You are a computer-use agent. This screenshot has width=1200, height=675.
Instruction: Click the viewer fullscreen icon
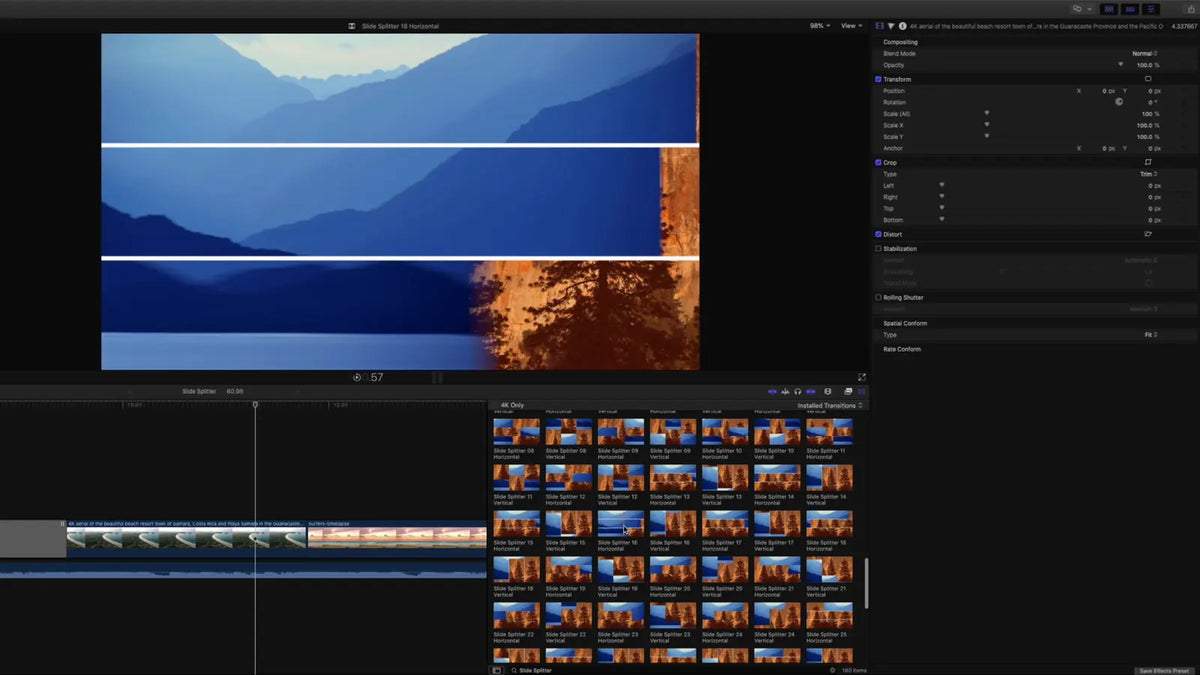click(x=862, y=377)
